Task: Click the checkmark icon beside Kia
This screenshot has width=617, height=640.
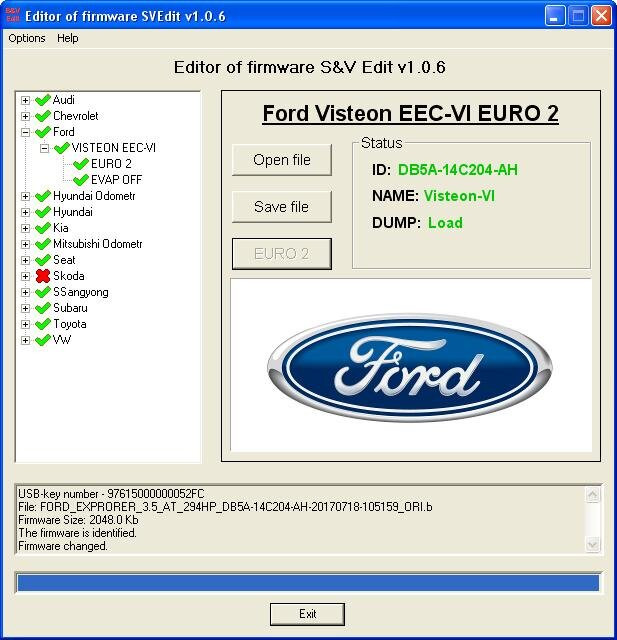Action: tap(42, 228)
